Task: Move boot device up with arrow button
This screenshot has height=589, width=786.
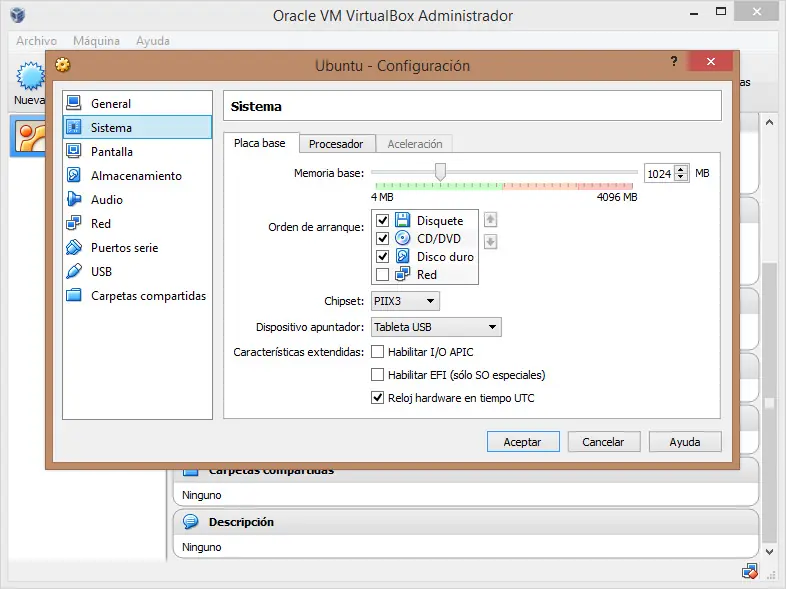Action: click(x=490, y=219)
